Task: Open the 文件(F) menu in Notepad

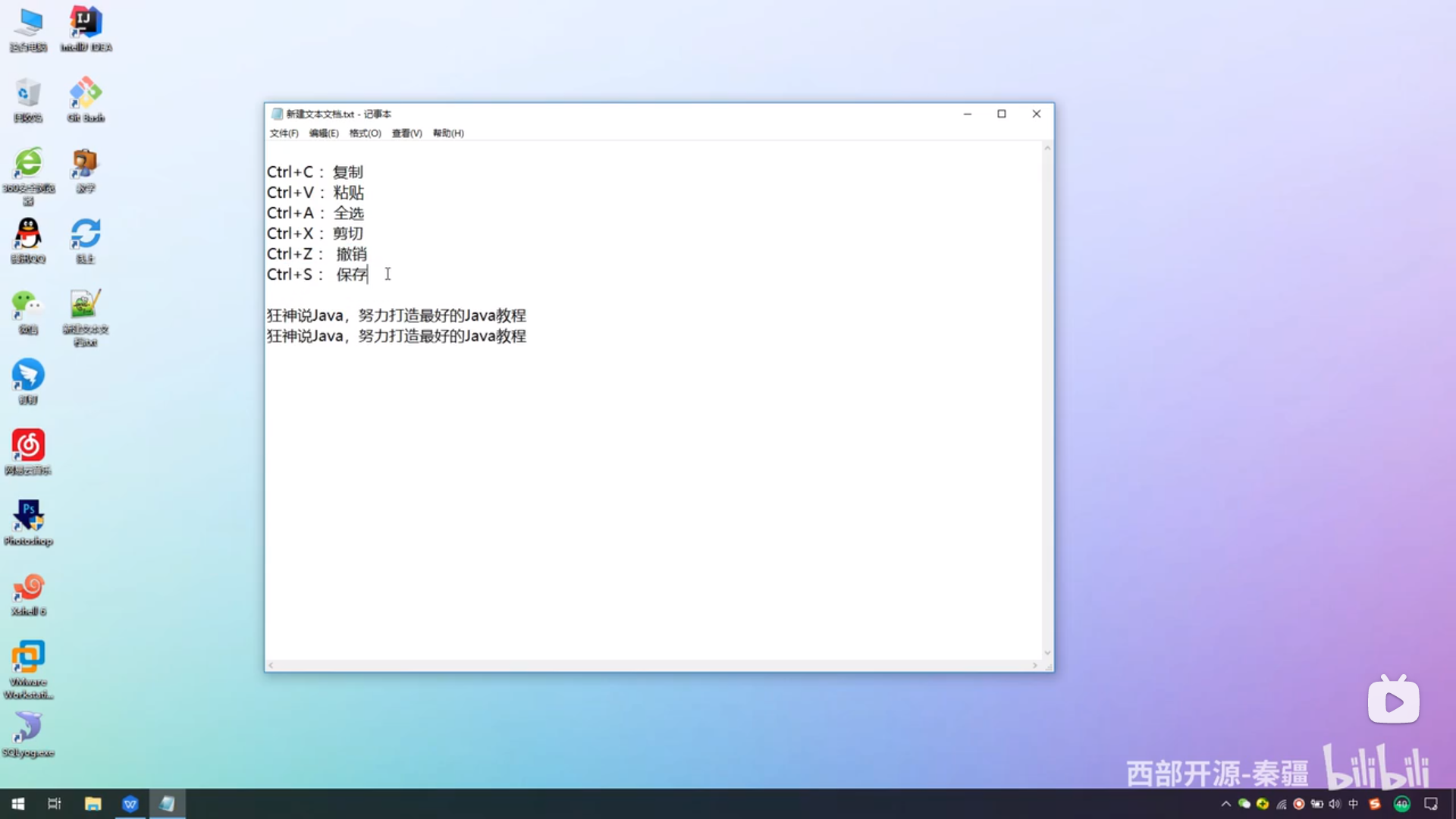Action: click(x=284, y=133)
